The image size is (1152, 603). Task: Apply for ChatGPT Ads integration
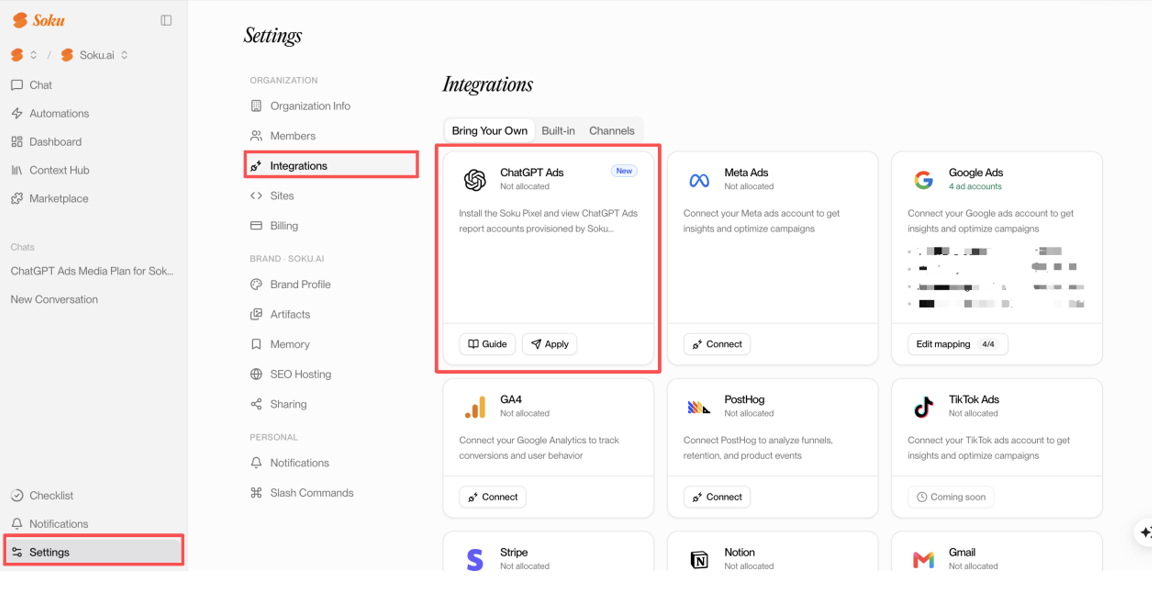[x=550, y=344]
